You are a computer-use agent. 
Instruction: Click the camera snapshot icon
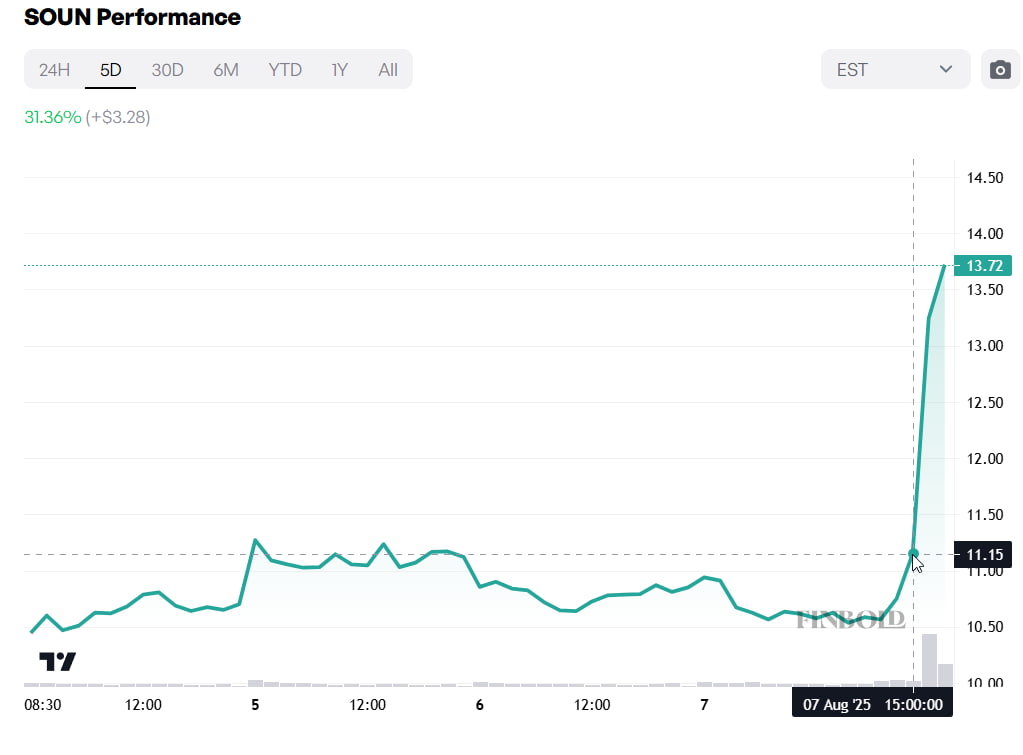tap(1000, 69)
